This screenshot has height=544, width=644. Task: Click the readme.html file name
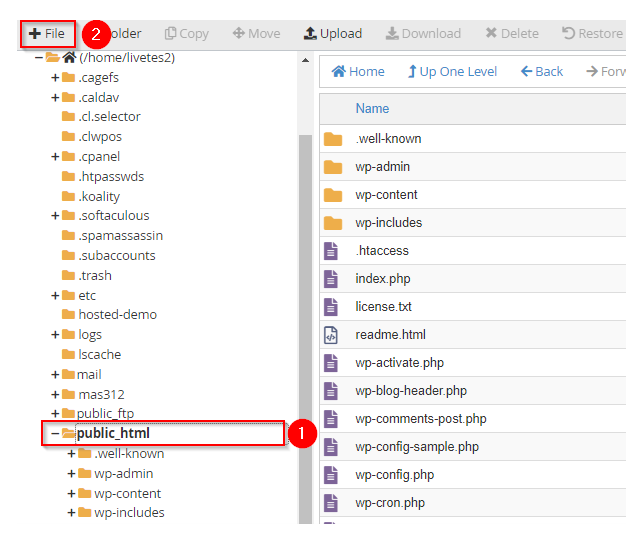[390, 335]
